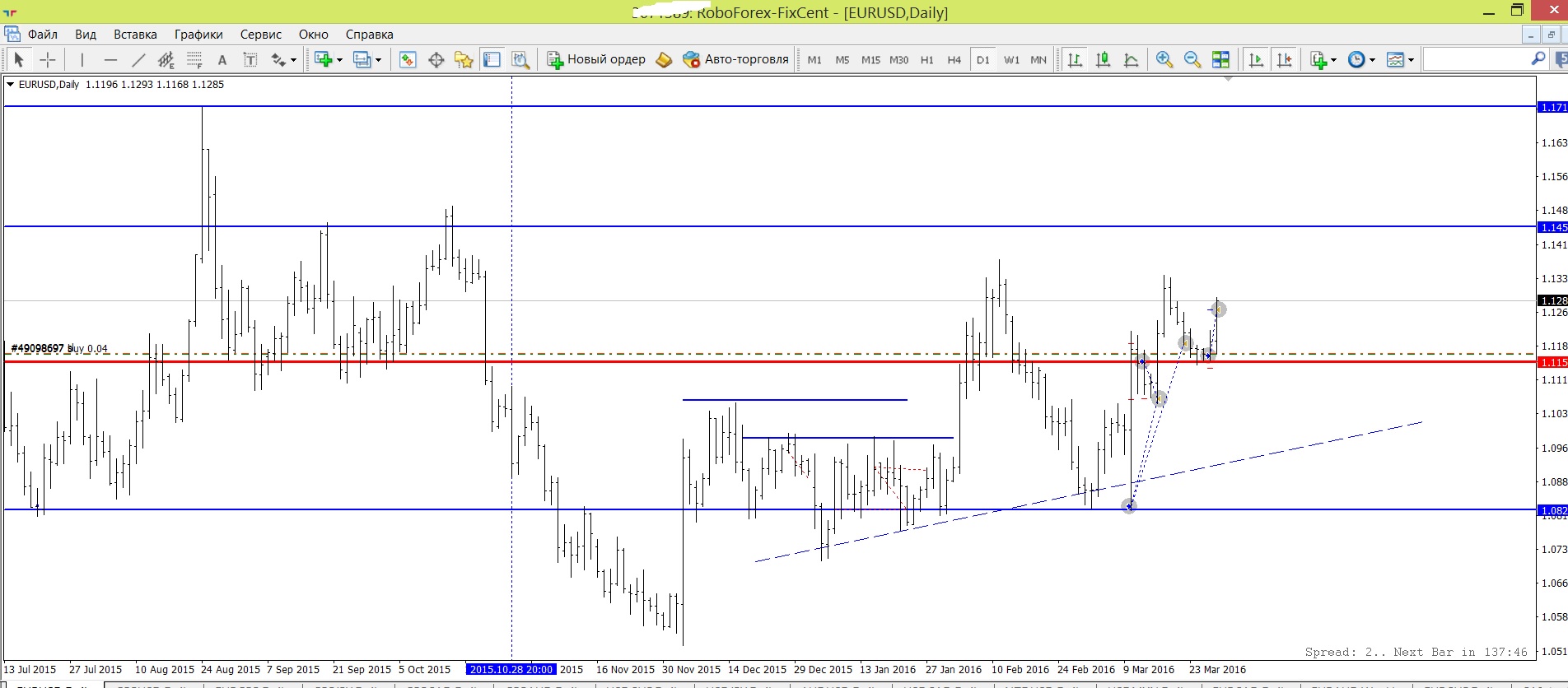
Task: Switch to the W1 timeframe
Action: [1011, 59]
